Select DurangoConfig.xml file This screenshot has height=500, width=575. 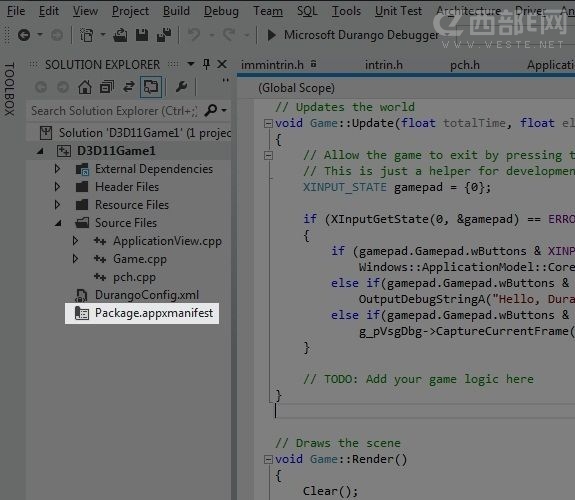(x=147, y=295)
